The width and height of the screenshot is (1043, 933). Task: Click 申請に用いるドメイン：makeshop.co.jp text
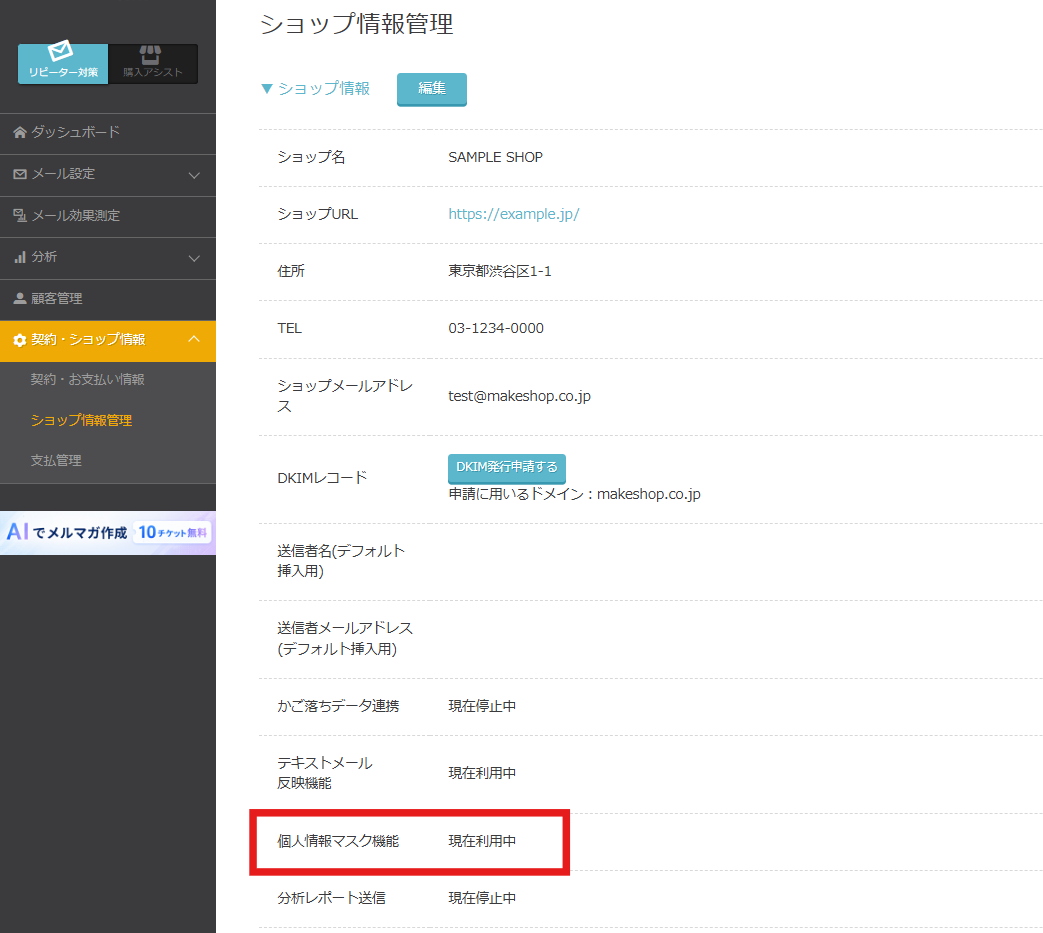(x=574, y=494)
